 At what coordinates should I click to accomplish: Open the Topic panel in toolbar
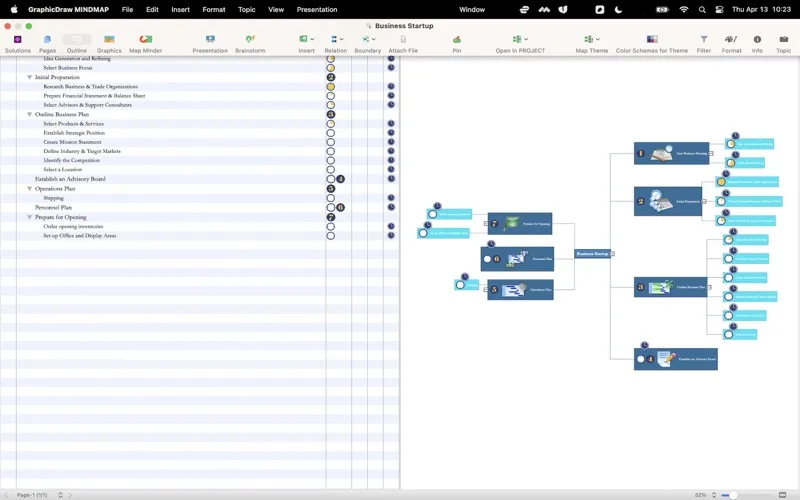click(x=784, y=44)
